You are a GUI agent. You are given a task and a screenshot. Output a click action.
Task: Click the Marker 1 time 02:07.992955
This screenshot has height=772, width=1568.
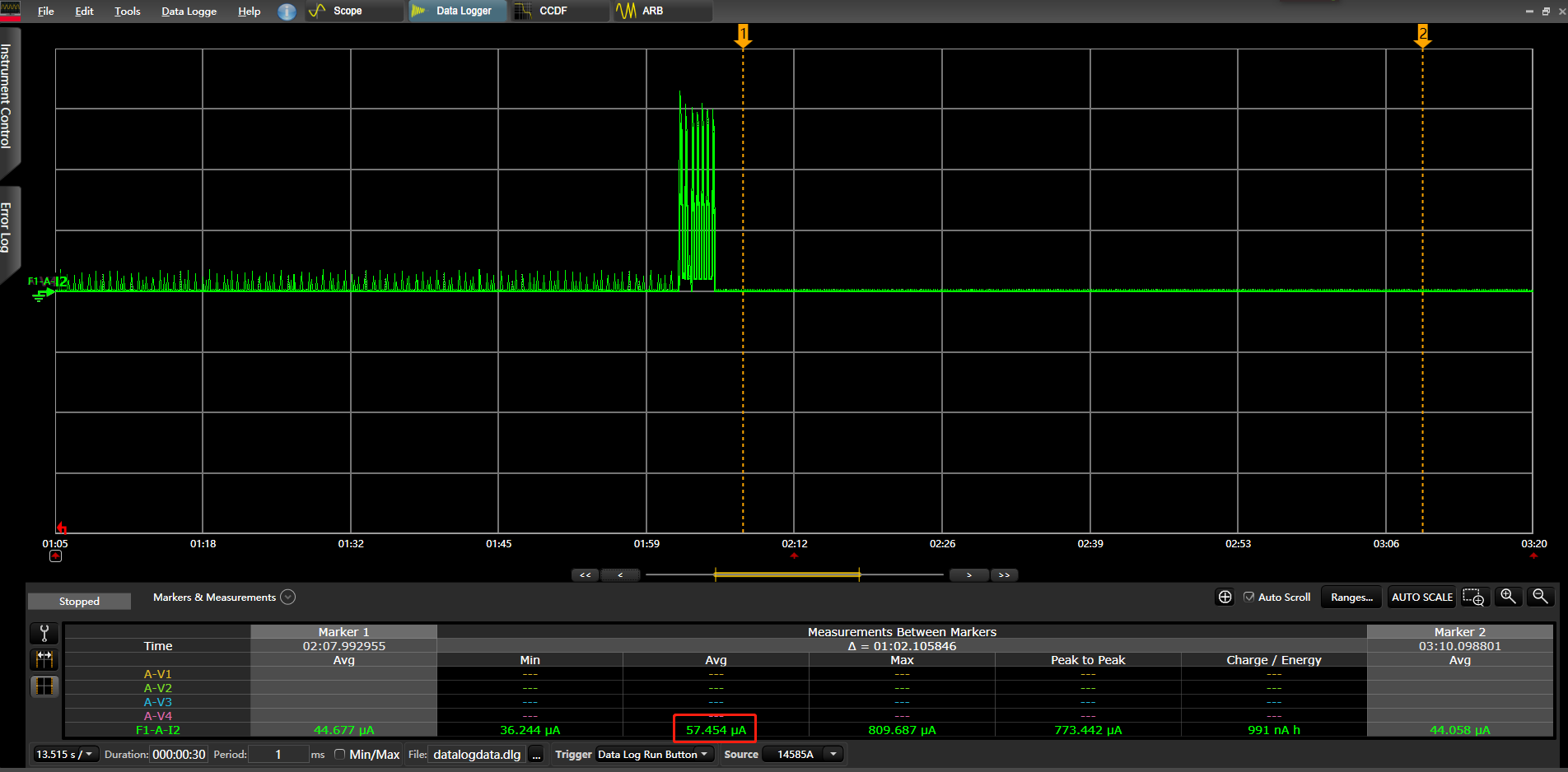tap(344, 646)
